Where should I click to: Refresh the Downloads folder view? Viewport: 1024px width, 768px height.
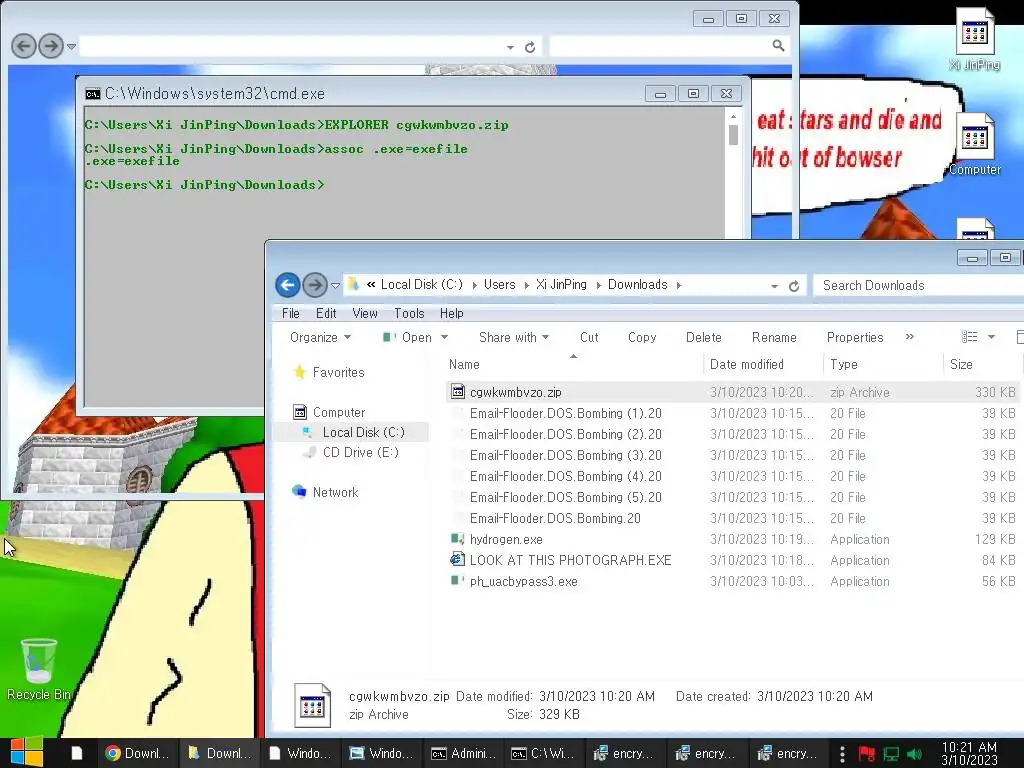(794, 286)
